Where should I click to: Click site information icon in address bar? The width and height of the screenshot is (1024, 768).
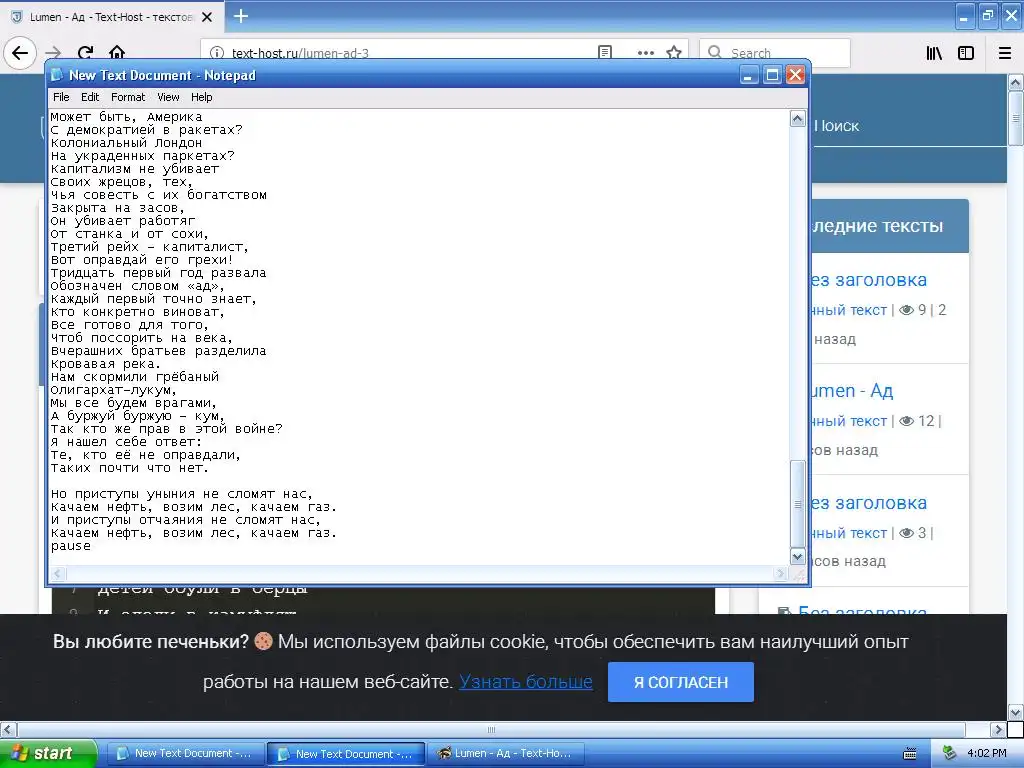pos(216,53)
